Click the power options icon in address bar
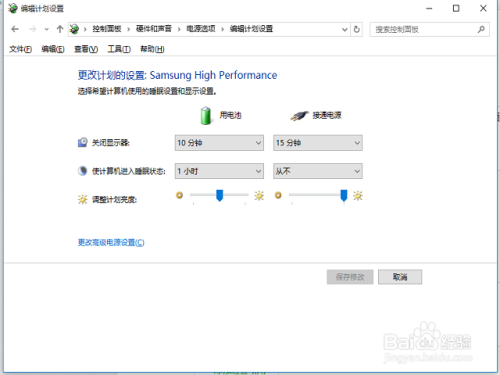Image resolution: width=500 pixels, height=375 pixels. coord(74,29)
